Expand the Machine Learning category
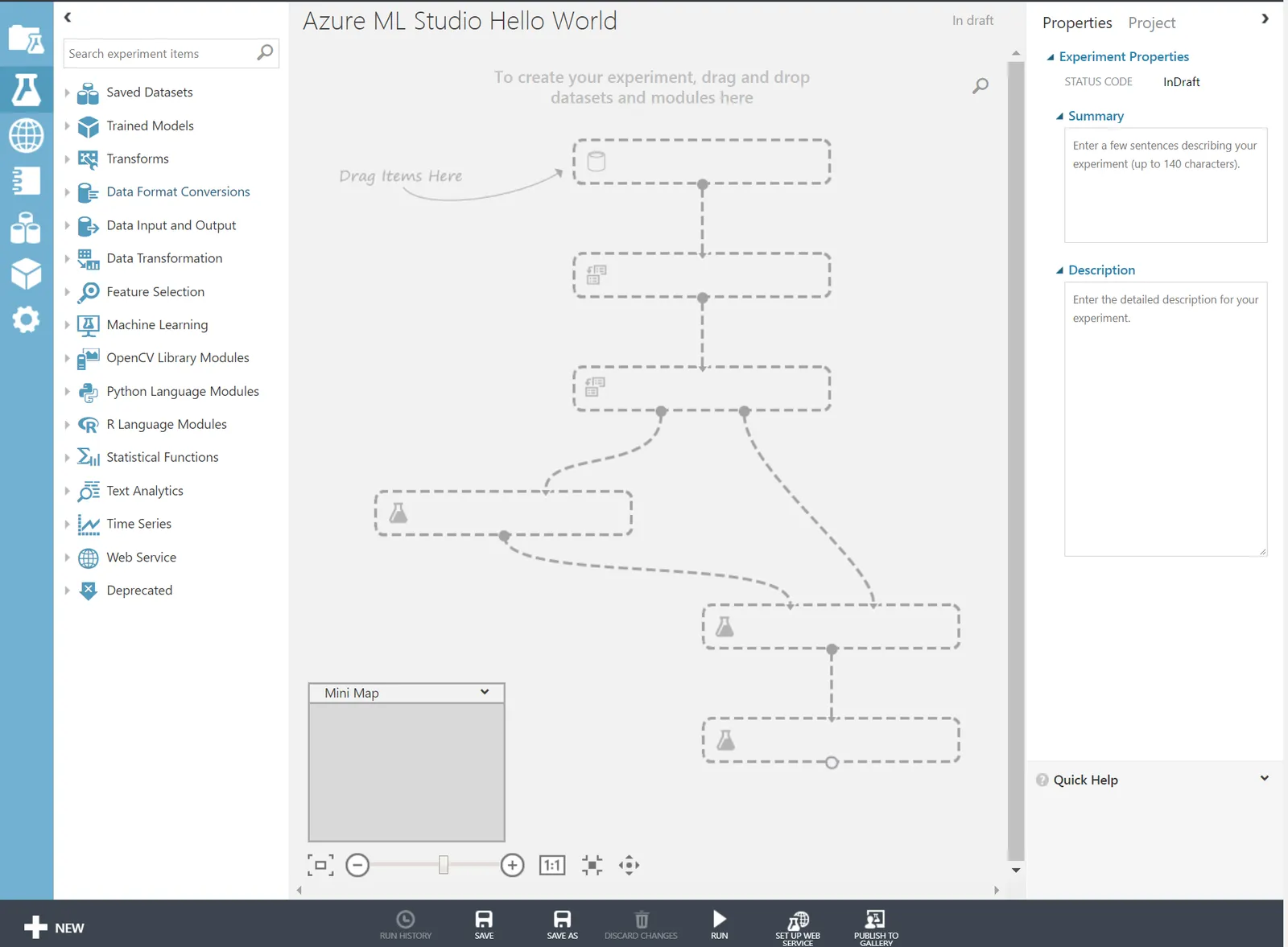The width and height of the screenshot is (1288, 947). click(x=68, y=325)
